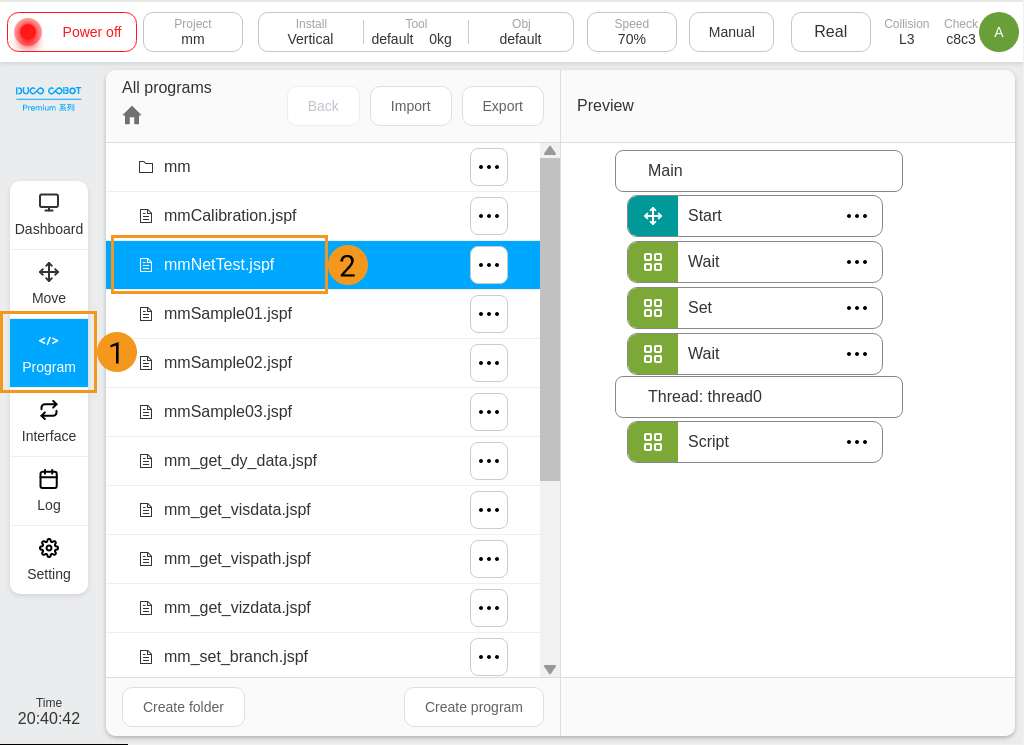This screenshot has height=745, width=1024.
Task: Click the green grid icon of Set block
Action: coord(653,308)
